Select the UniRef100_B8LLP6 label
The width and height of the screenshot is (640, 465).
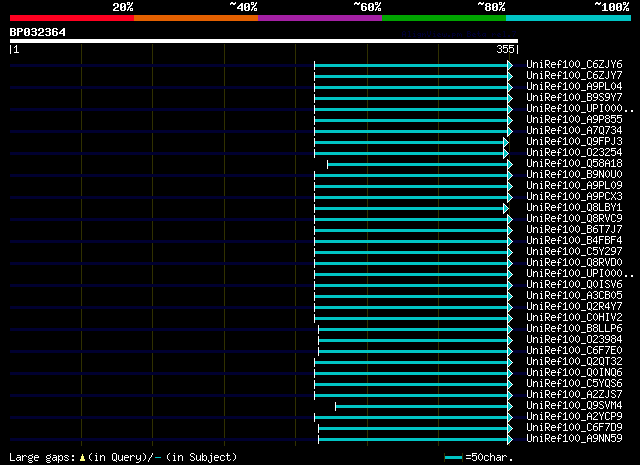(x=574, y=329)
